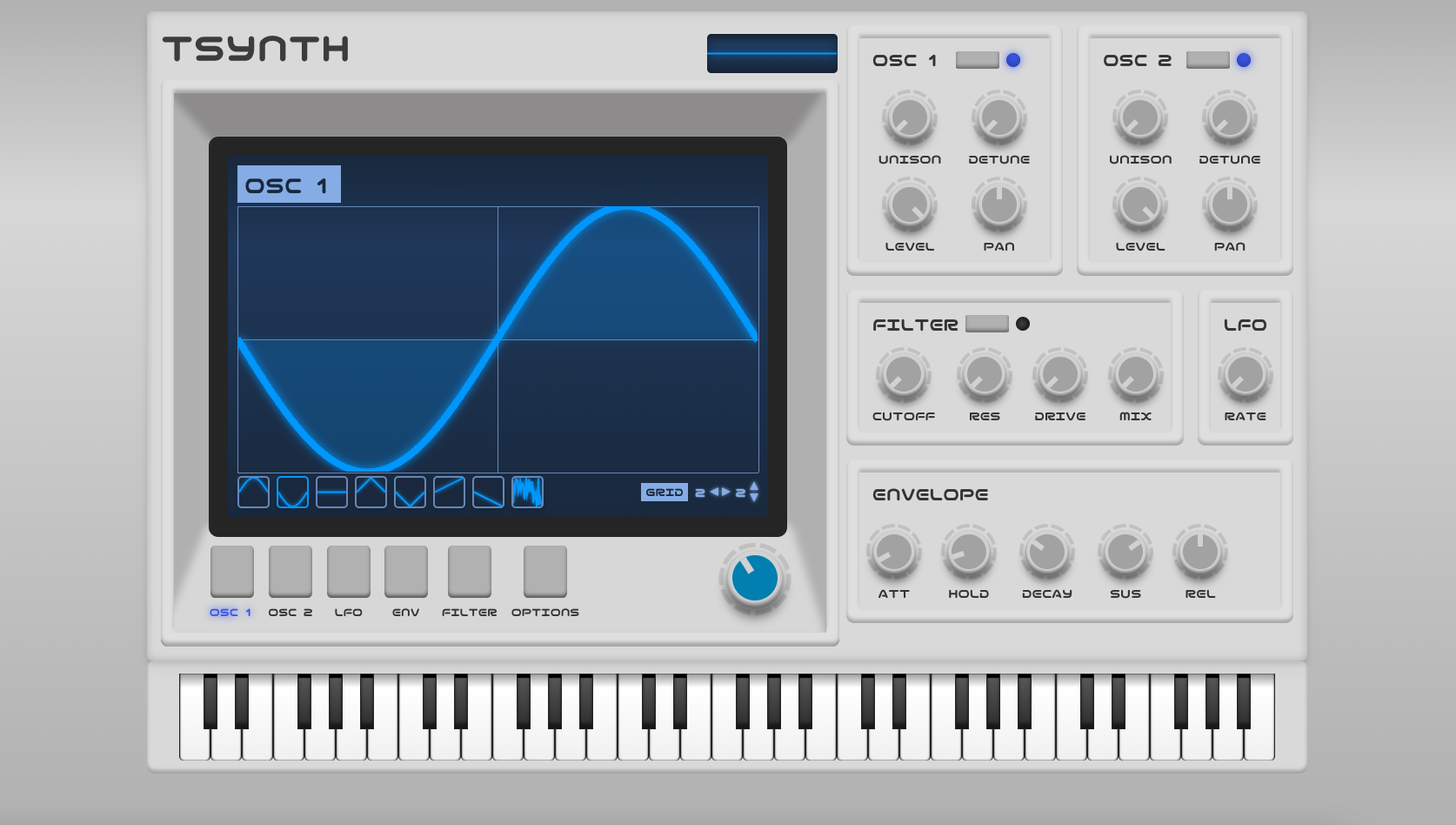Click grid vertical down arrow
The width and height of the screenshot is (1456, 825).
(754, 498)
